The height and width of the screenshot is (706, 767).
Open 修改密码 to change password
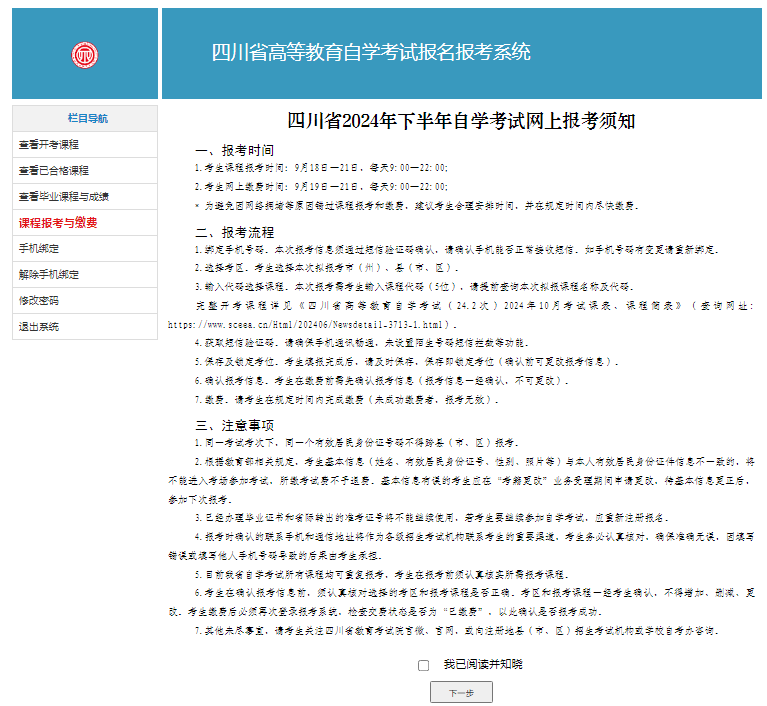coord(39,301)
